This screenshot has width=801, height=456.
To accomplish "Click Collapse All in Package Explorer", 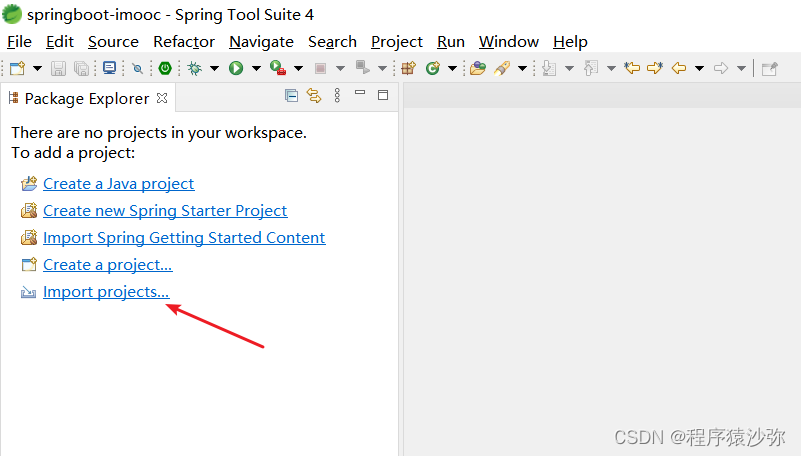I will 292,95.
